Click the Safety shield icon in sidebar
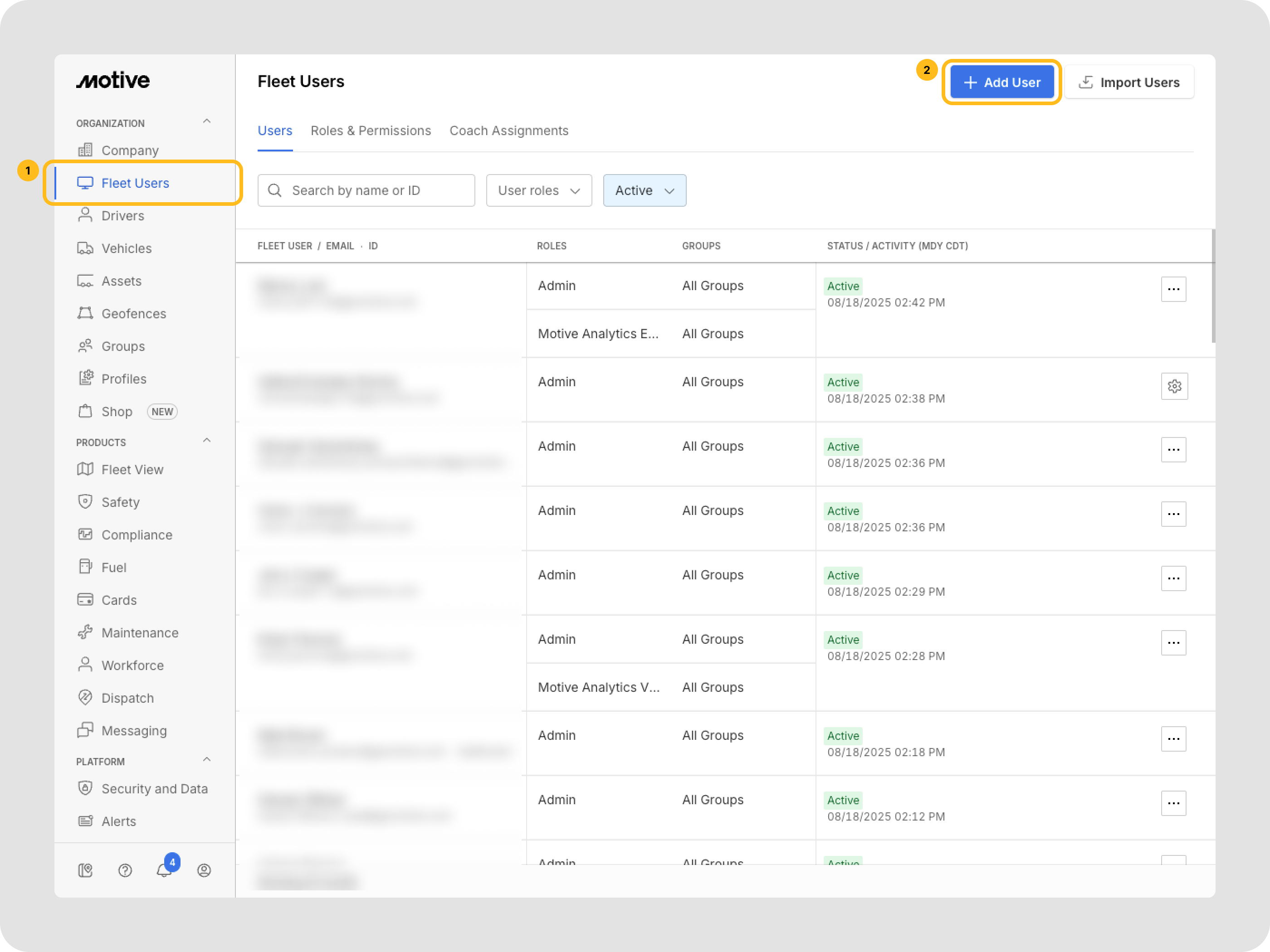 coord(85,501)
